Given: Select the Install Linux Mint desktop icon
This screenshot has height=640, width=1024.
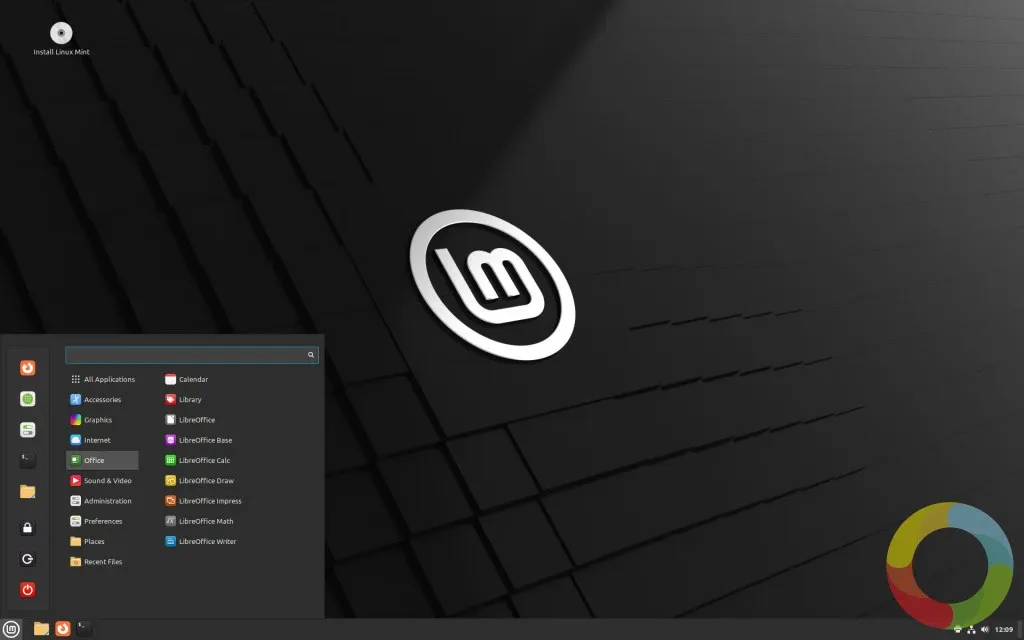Looking at the screenshot, I should pyautogui.click(x=61, y=39).
